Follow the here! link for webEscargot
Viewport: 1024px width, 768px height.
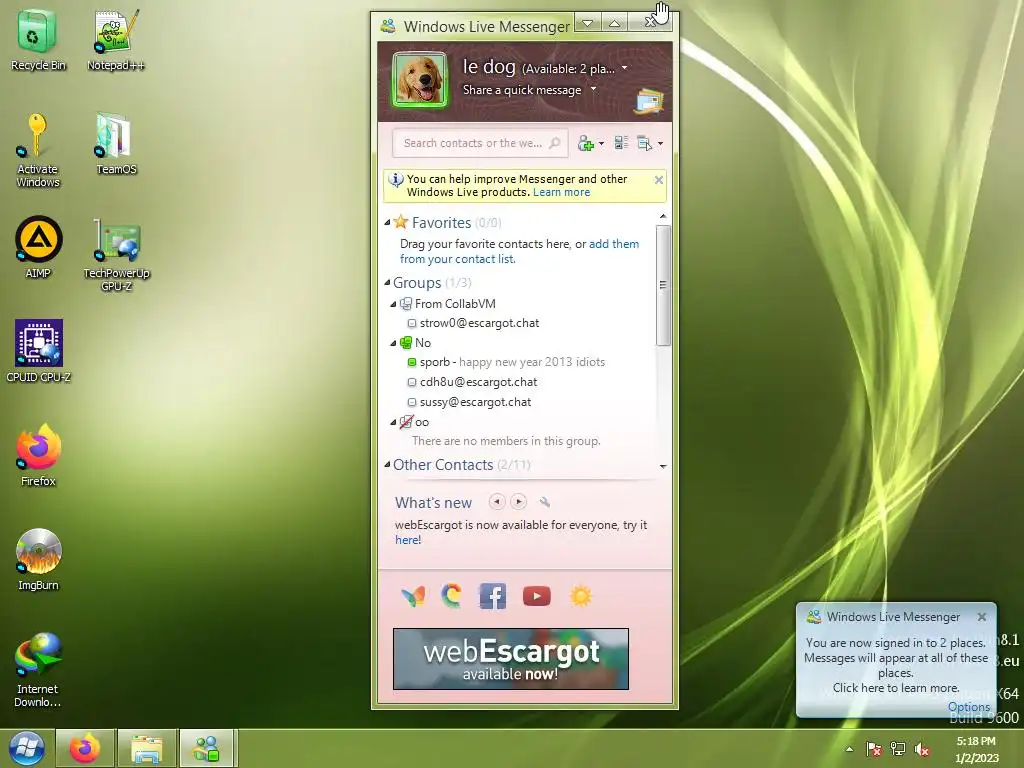(x=408, y=540)
